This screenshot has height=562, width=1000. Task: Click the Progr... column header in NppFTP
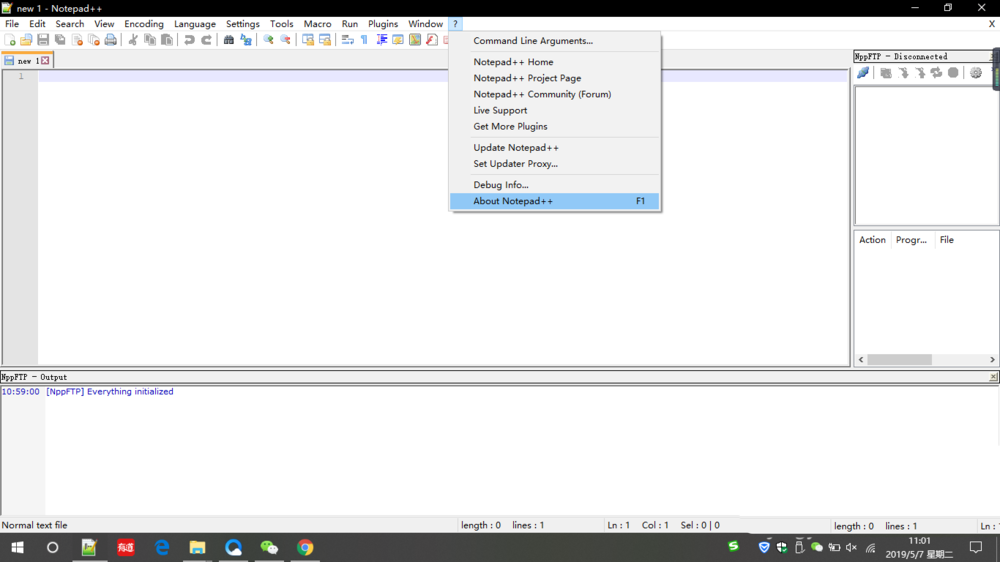click(911, 240)
